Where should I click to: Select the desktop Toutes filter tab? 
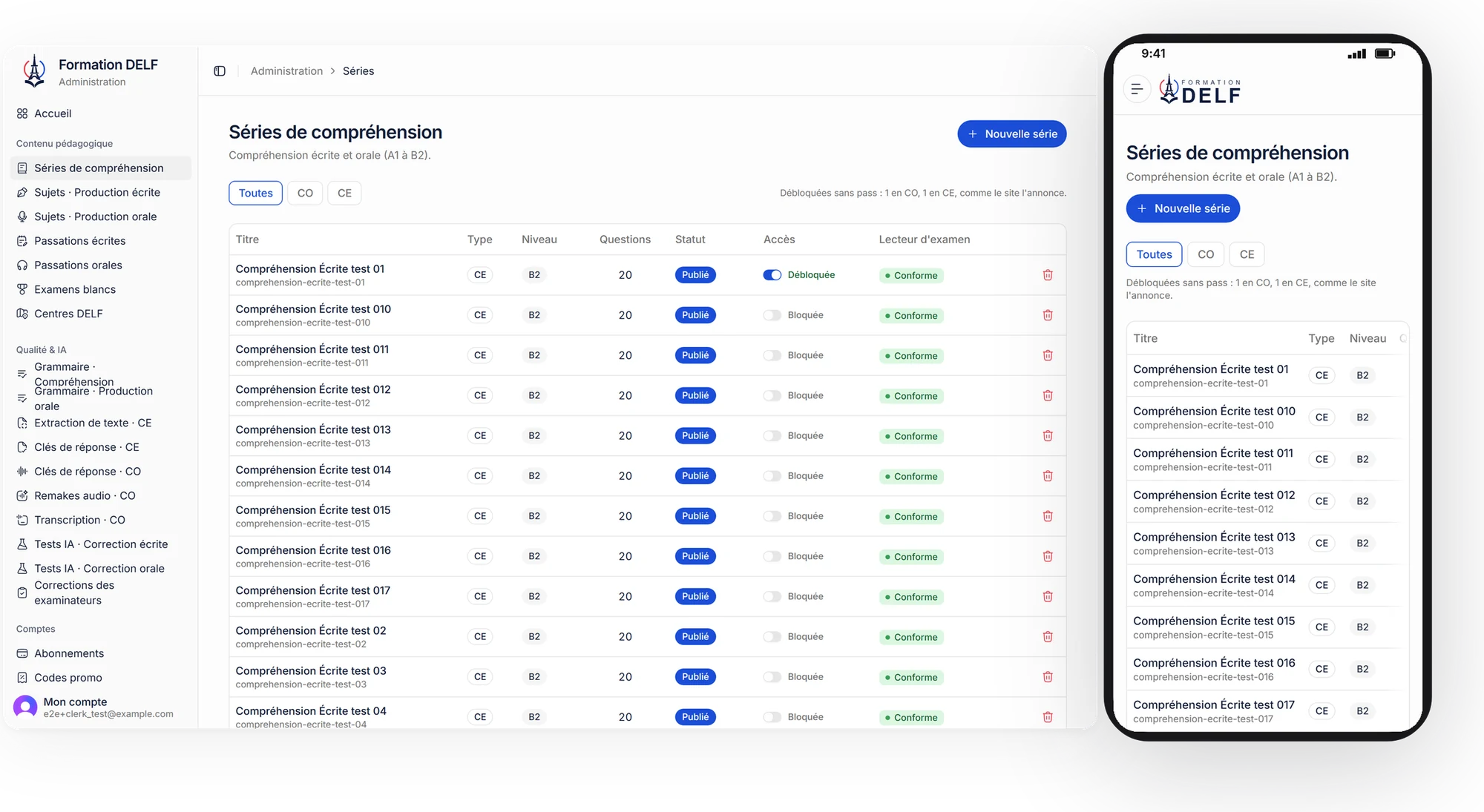[255, 193]
